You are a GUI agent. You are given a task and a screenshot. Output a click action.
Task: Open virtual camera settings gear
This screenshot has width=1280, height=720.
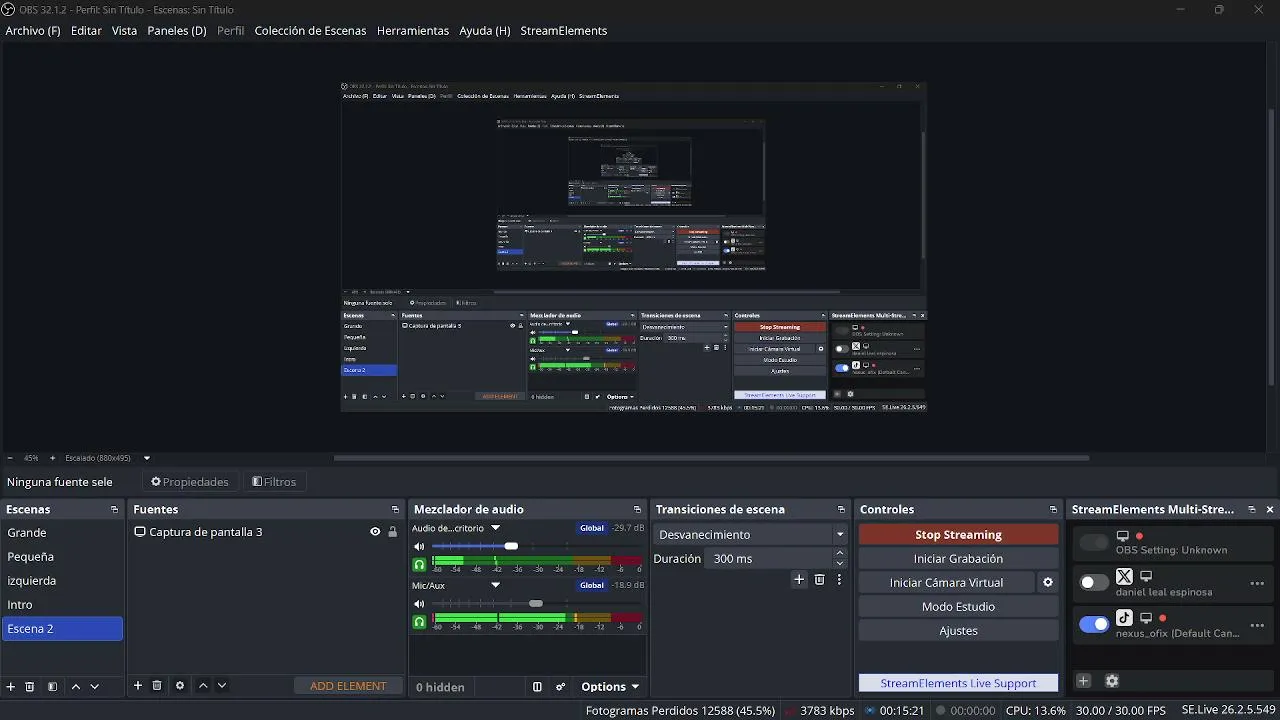click(x=1048, y=582)
